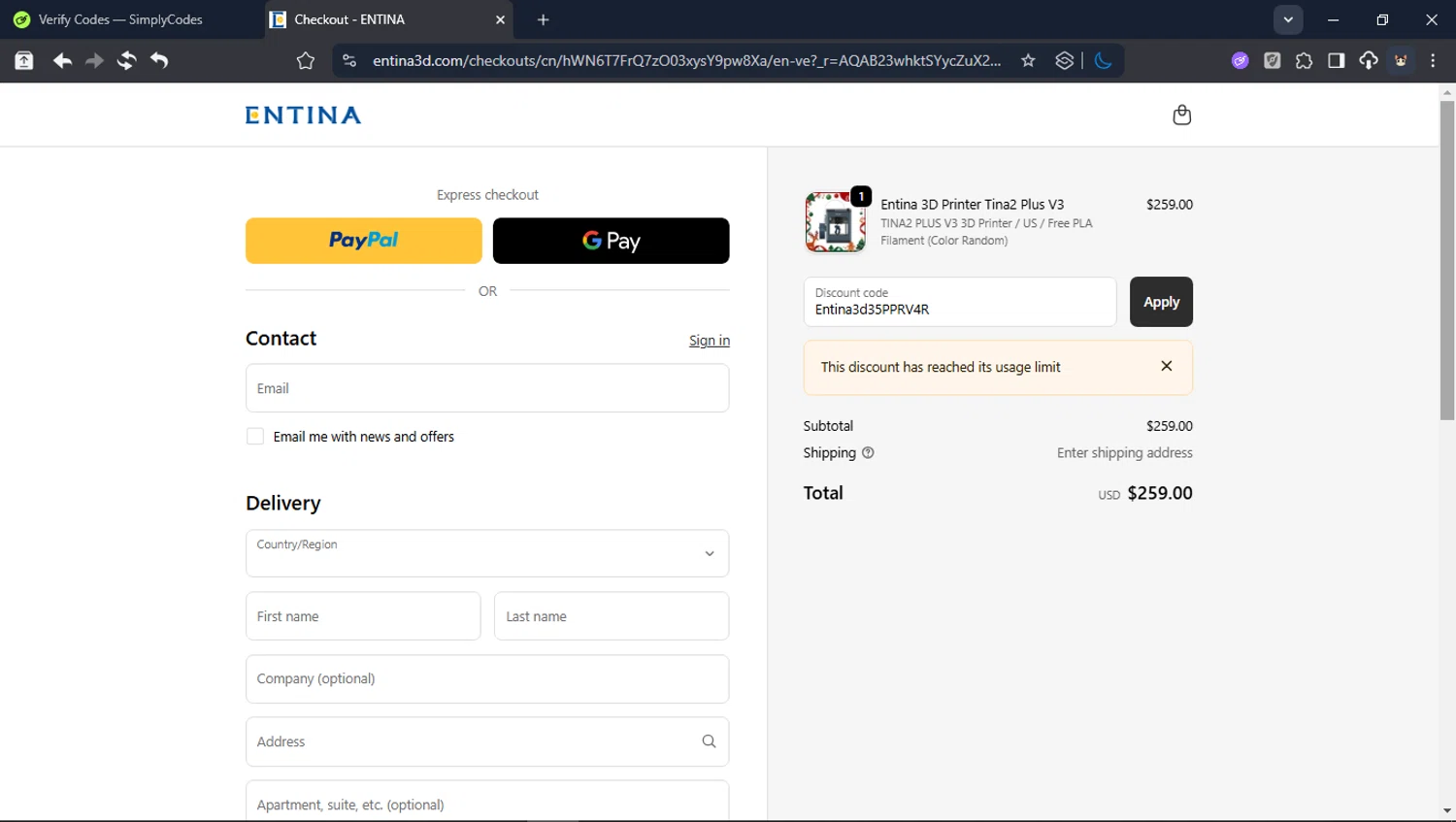
Task: Click the grey square extension icon beside the puzzle piece
Action: [x=1272, y=60]
